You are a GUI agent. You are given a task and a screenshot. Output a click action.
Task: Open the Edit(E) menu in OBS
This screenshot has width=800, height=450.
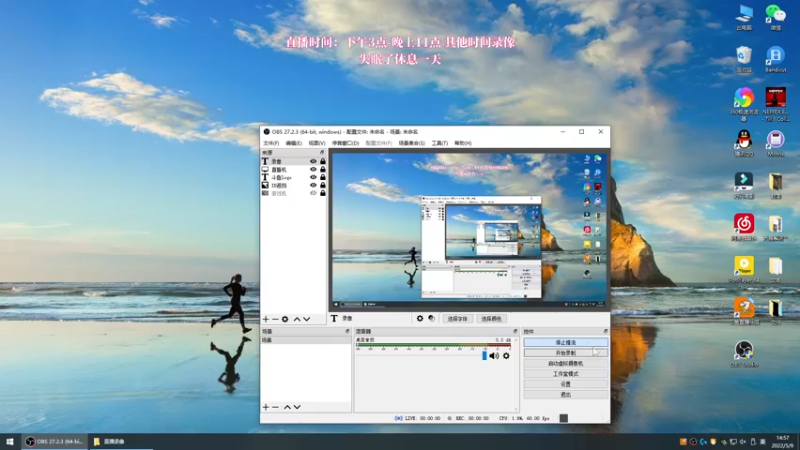pyautogui.click(x=293, y=143)
